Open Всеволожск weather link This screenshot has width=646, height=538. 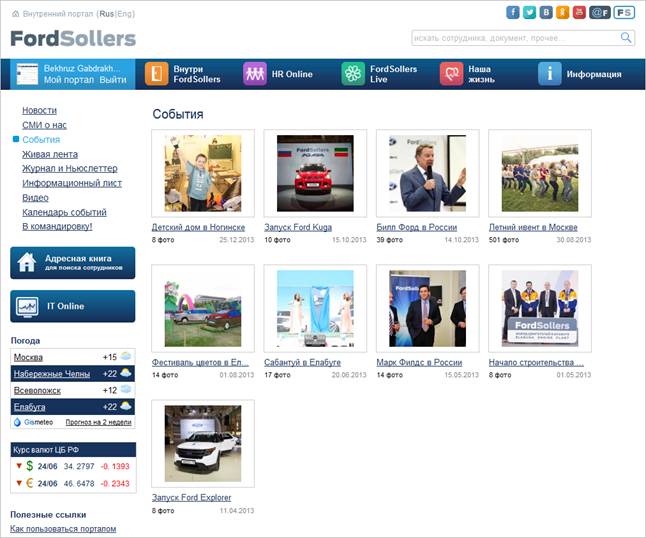click(37, 390)
